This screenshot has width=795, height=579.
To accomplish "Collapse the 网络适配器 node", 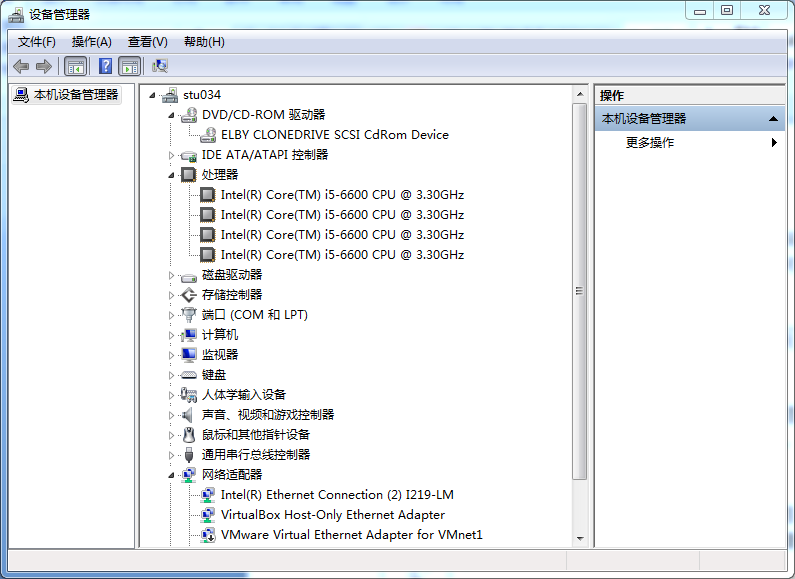I will coord(171,476).
